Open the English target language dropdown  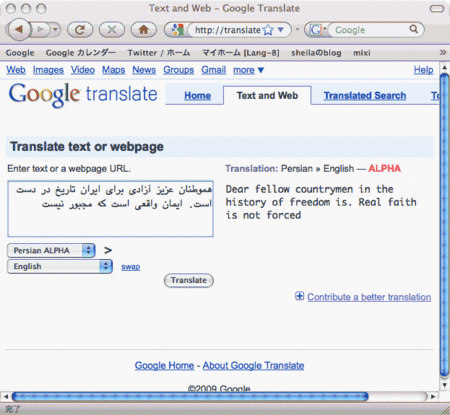pos(60,266)
